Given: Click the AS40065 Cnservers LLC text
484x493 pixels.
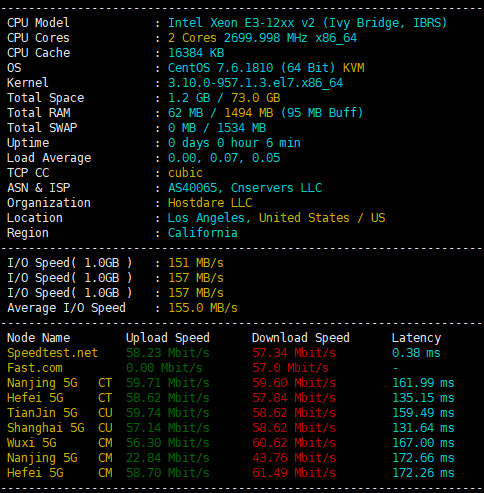Looking at the screenshot, I should click(x=245, y=188).
